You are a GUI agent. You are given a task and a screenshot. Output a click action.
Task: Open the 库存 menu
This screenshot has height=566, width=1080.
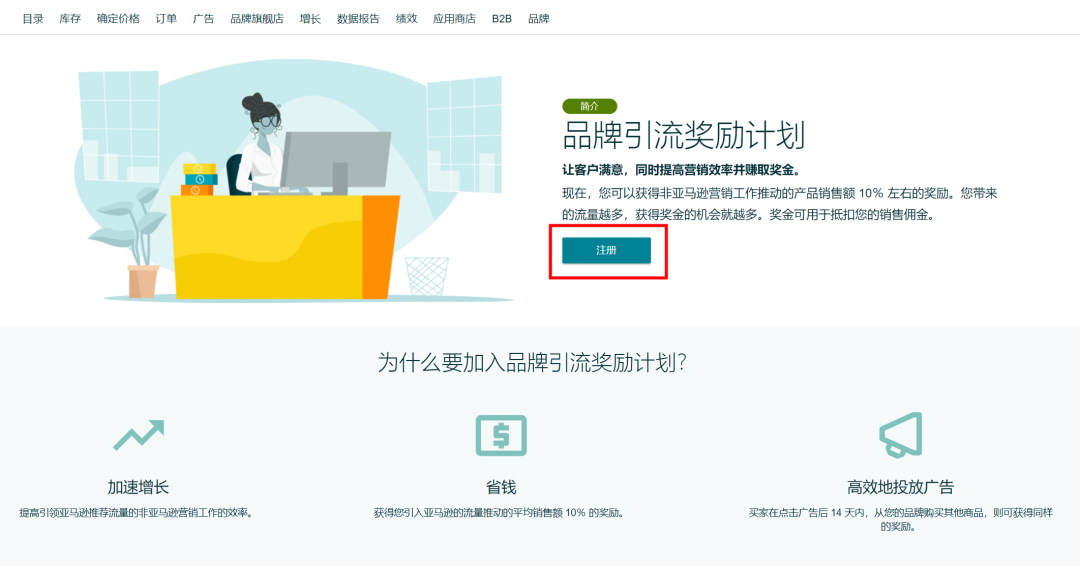[x=70, y=19]
